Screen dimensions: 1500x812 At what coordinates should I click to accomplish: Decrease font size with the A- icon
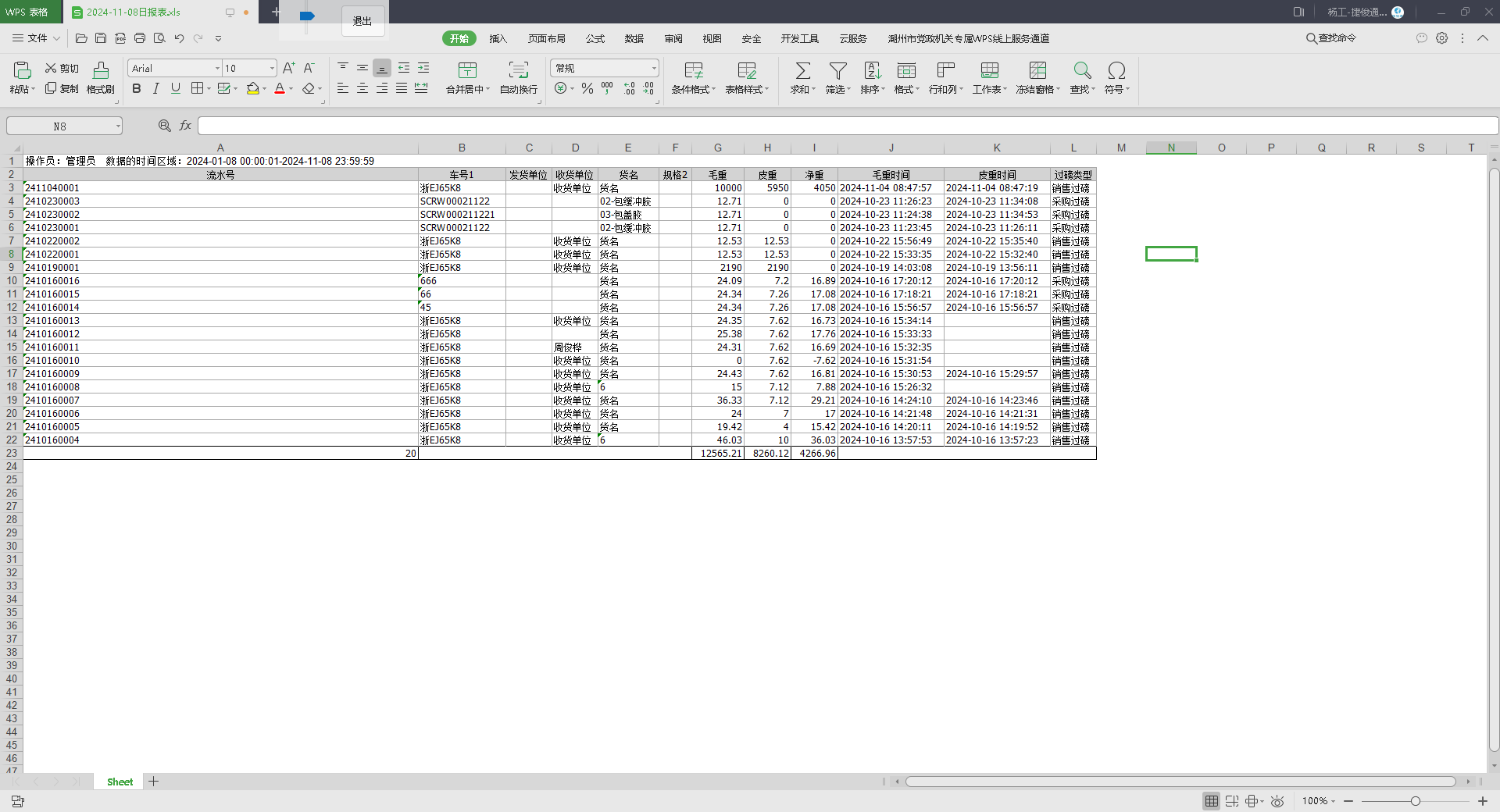309,69
